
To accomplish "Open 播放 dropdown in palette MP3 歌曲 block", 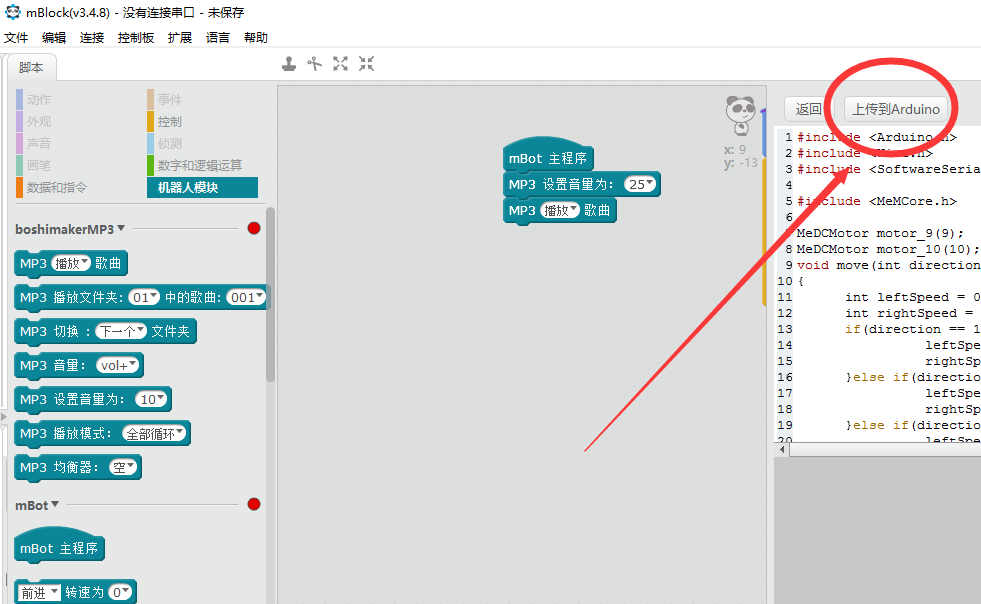I will click(x=71, y=264).
